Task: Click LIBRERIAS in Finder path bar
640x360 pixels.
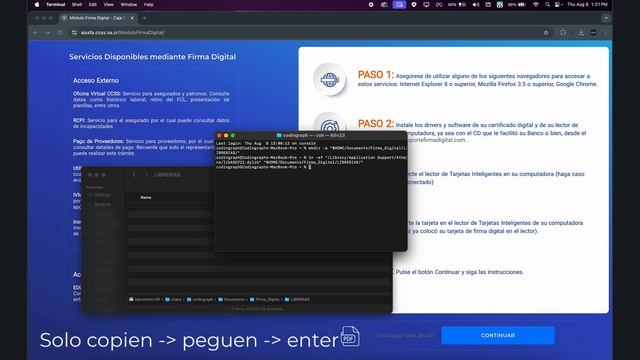Action: point(297,300)
